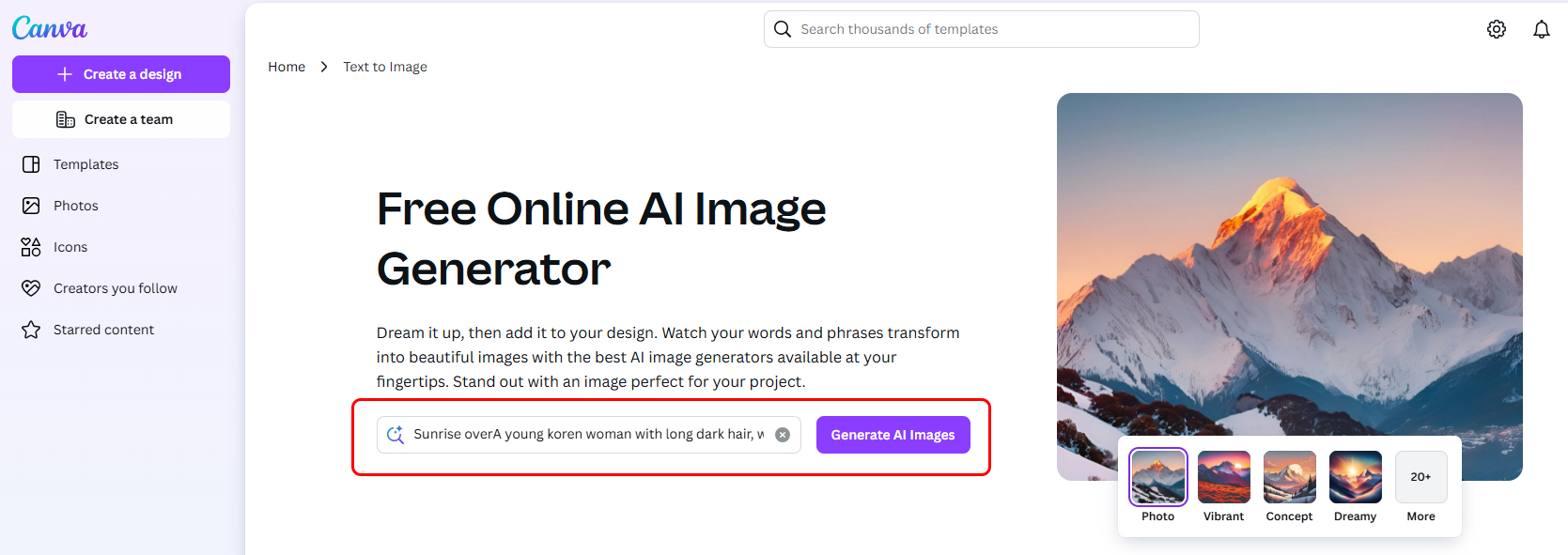Clear the prompt text with X icon
The height and width of the screenshot is (555, 1568).
point(783,435)
